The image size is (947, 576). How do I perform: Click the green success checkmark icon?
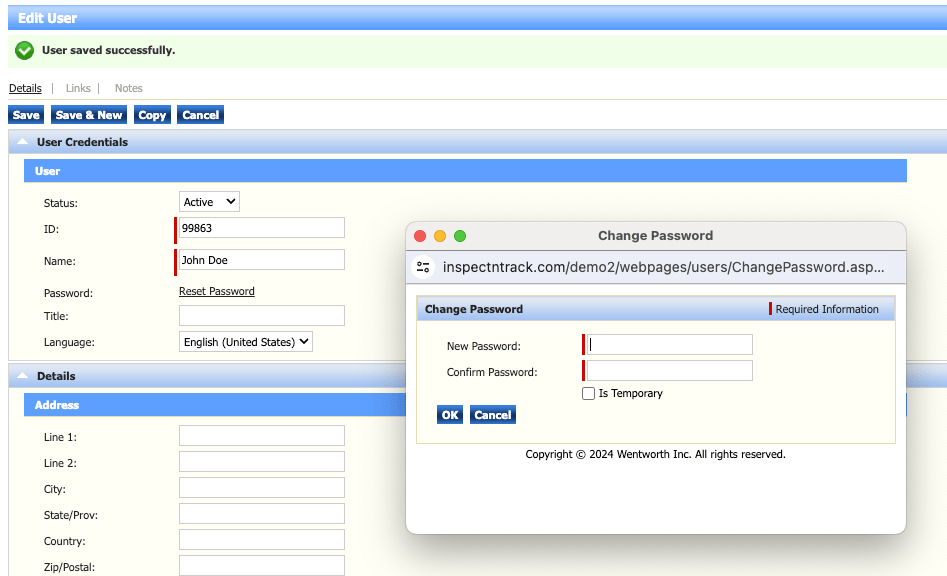tap(24, 49)
